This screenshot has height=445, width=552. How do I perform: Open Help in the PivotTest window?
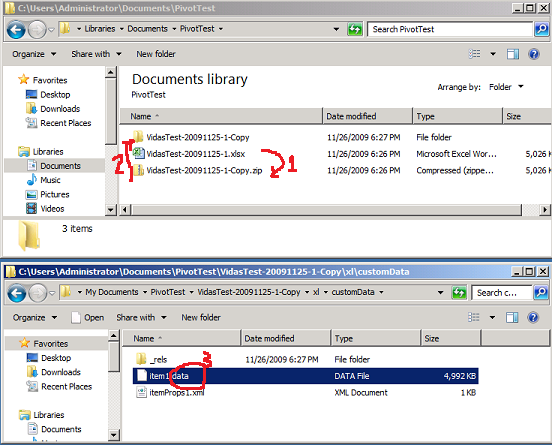click(x=534, y=54)
